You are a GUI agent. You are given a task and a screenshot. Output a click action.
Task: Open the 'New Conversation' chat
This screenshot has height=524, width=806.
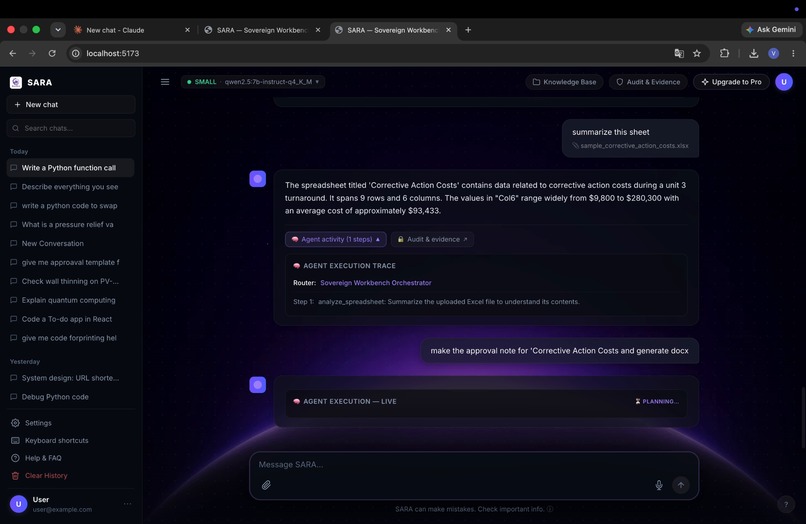click(70, 243)
